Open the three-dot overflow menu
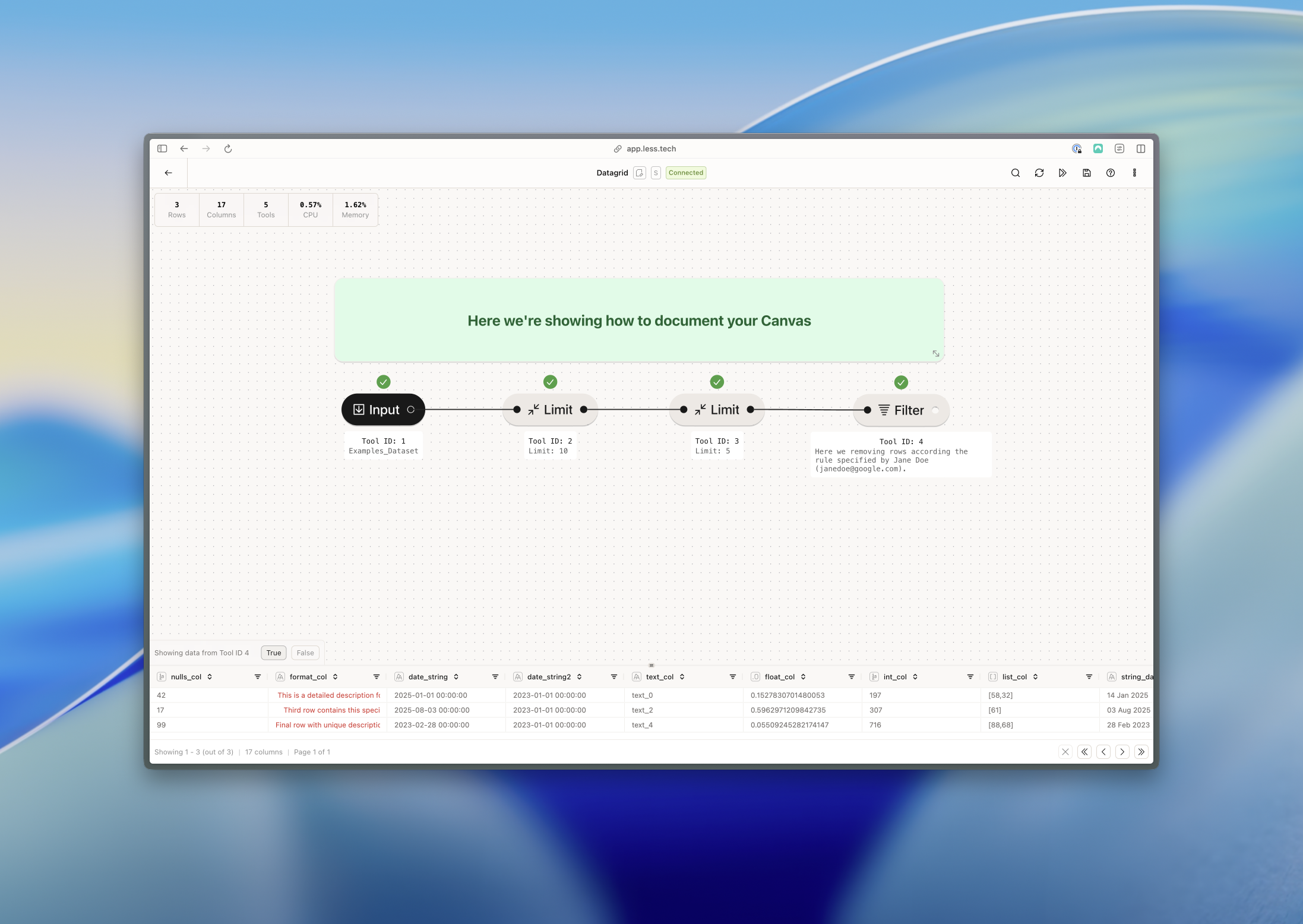Viewport: 1303px width, 924px height. pyautogui.click(x=1134, y=173)
